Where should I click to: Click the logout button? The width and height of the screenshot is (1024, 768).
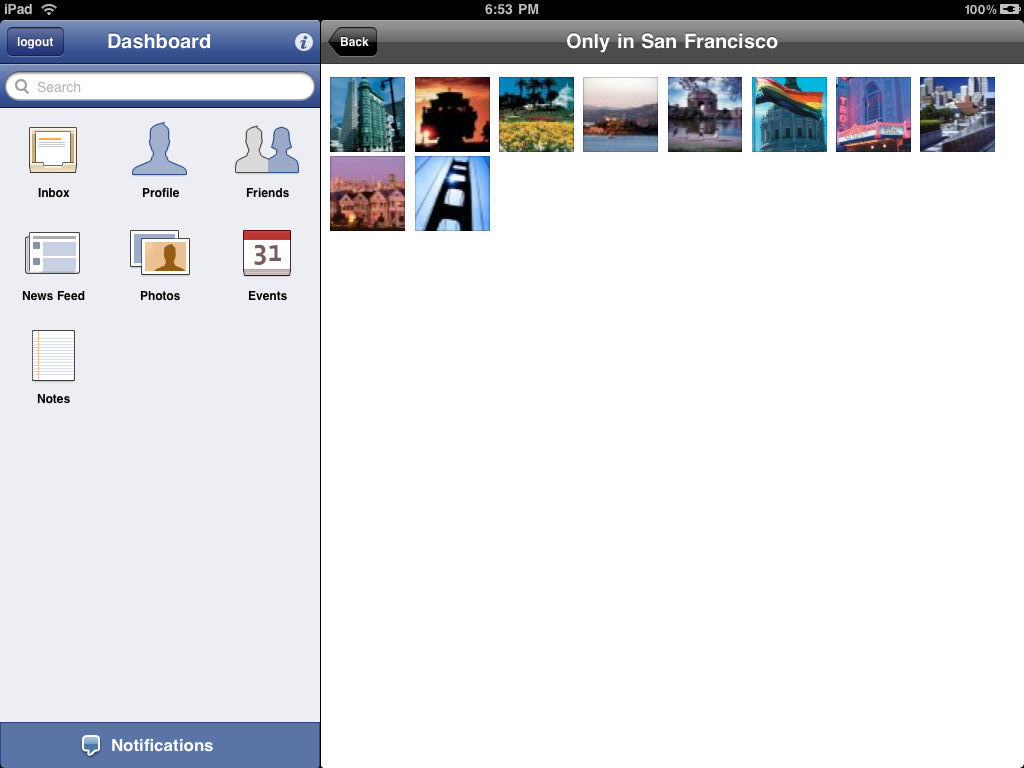click(x=35, y=42)
